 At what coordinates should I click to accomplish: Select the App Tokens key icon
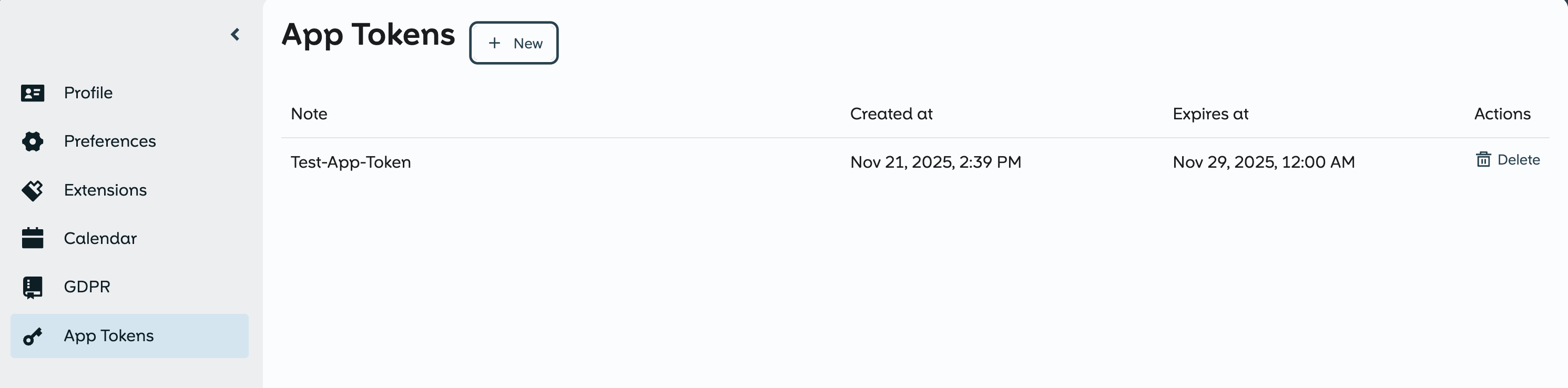(x=32, y=336)
